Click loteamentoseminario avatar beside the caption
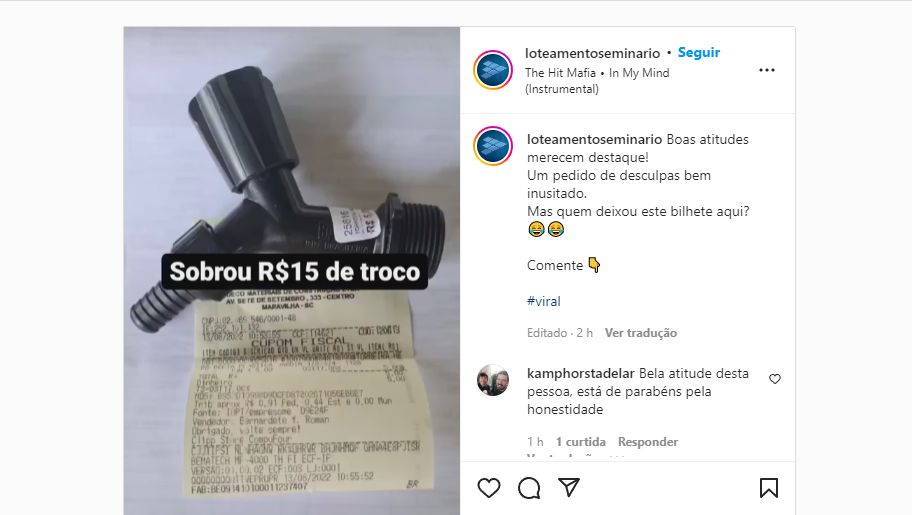 [493, 145]
